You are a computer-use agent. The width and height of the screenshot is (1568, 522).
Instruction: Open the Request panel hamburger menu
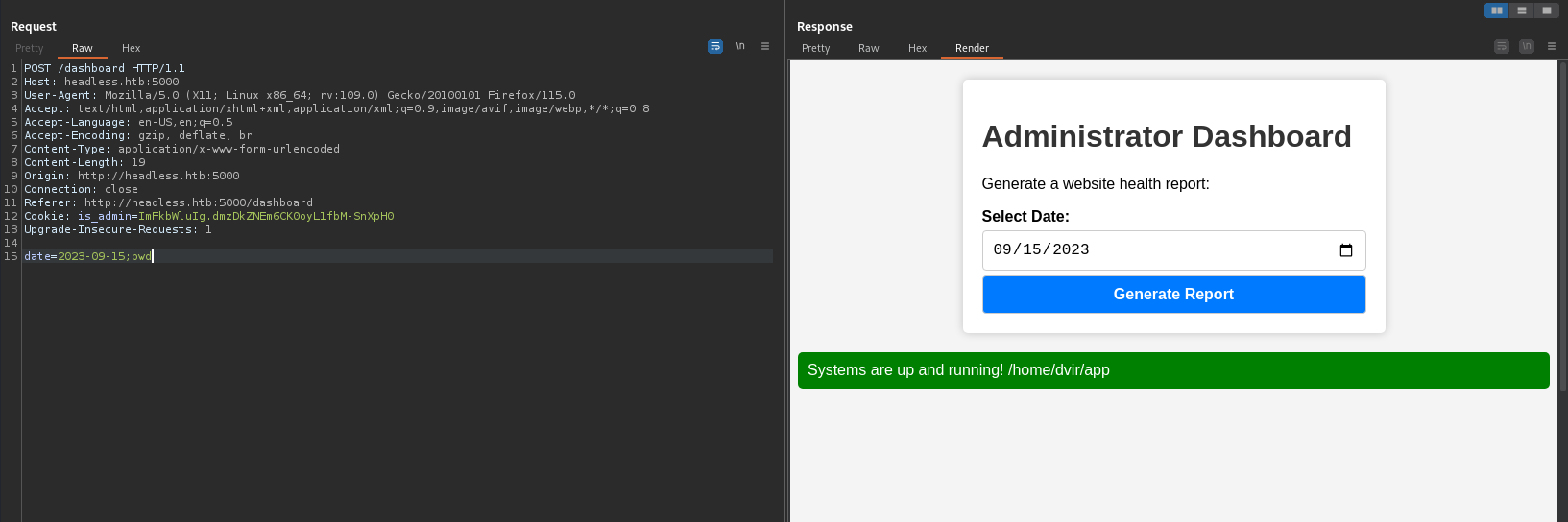(x=765, y=46)
